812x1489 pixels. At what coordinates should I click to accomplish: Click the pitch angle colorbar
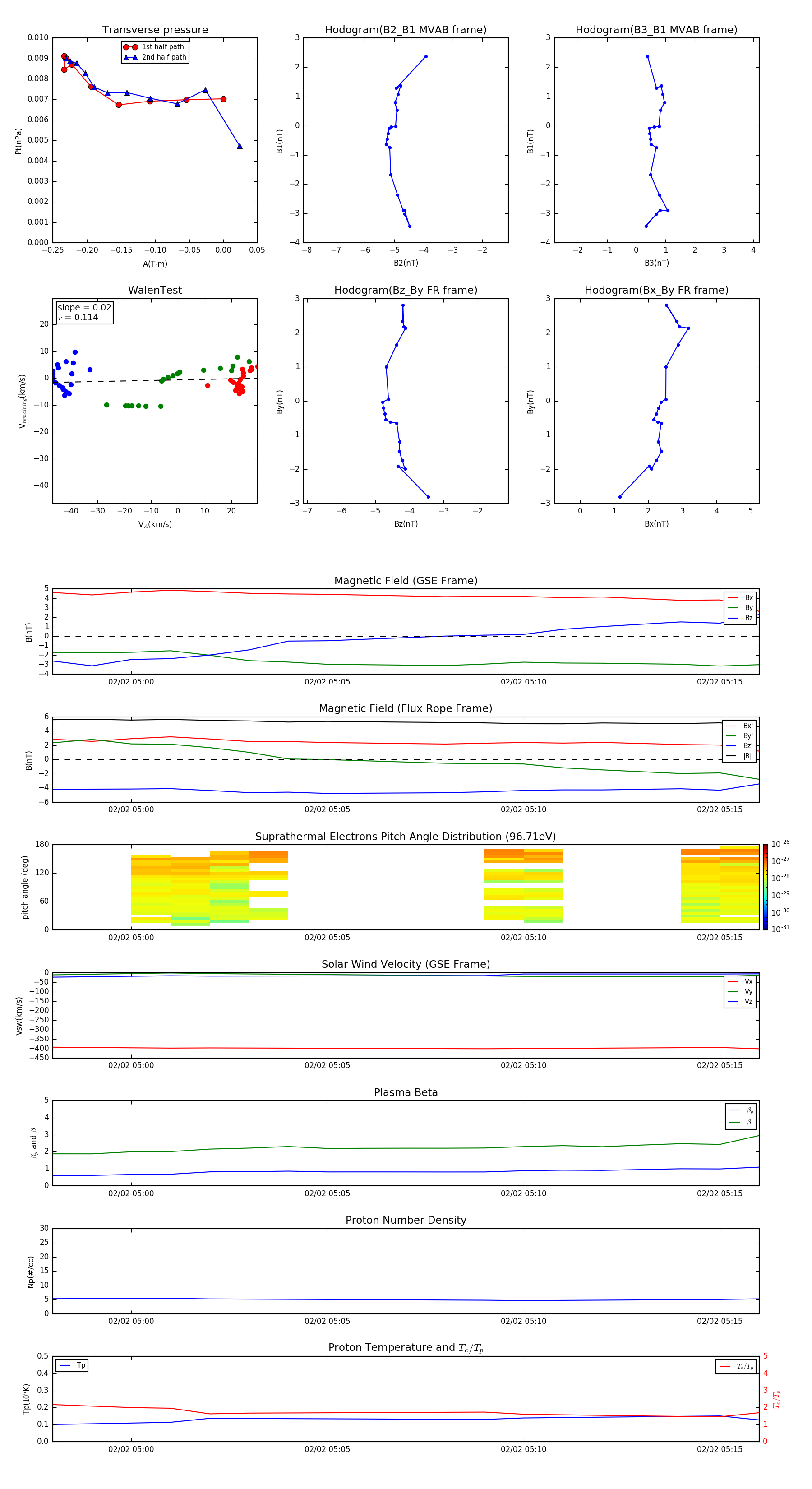765,887
